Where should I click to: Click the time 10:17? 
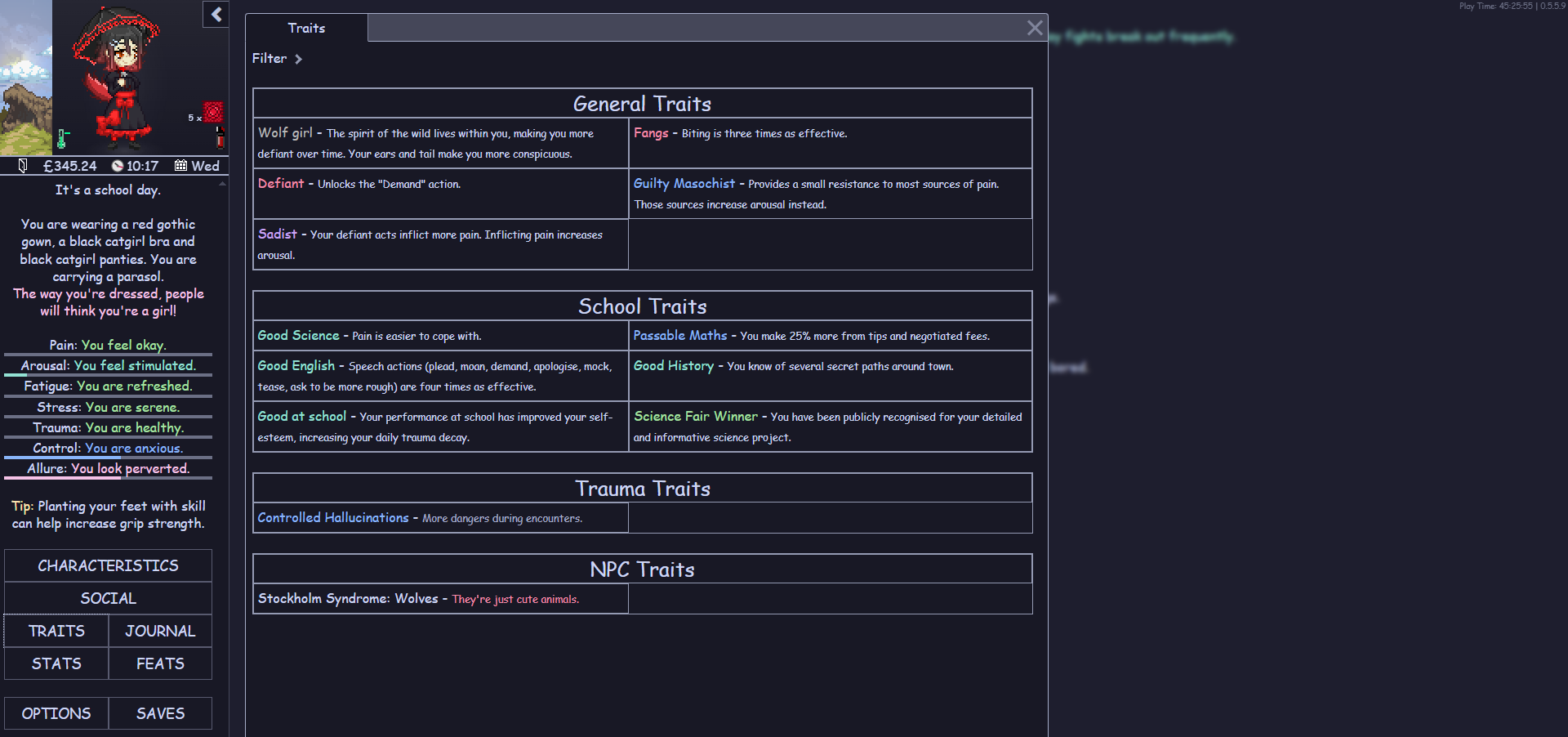pyautogui.click(x=142, y=166)
